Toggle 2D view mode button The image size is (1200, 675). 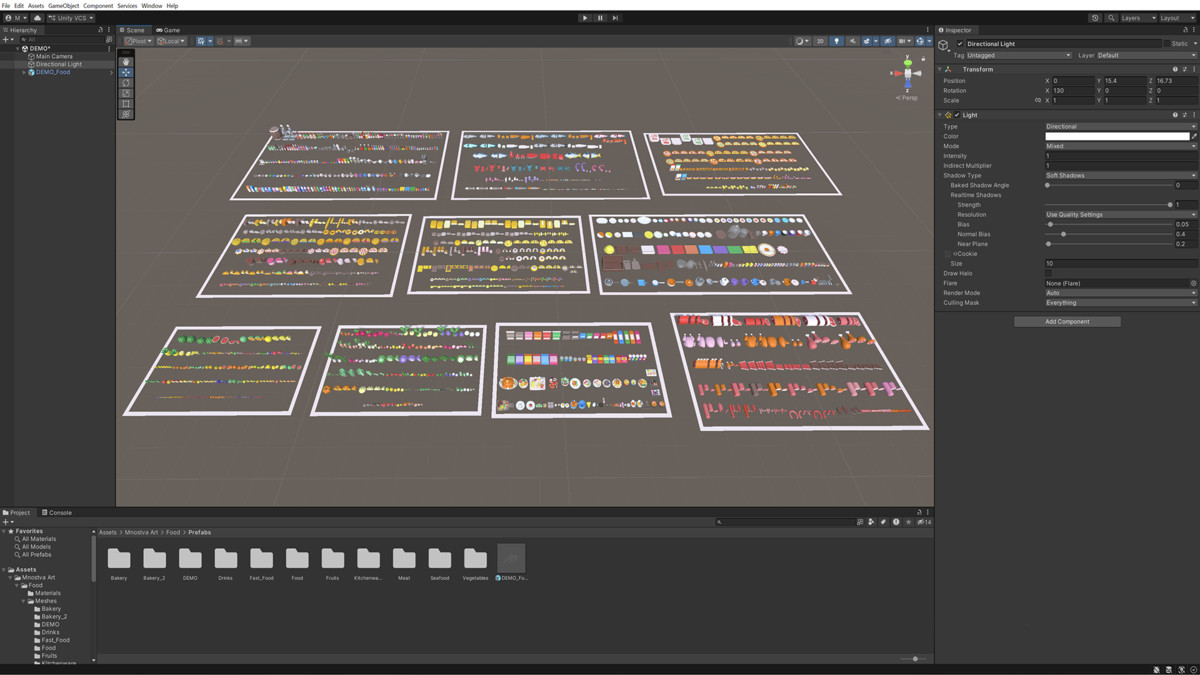820,41
